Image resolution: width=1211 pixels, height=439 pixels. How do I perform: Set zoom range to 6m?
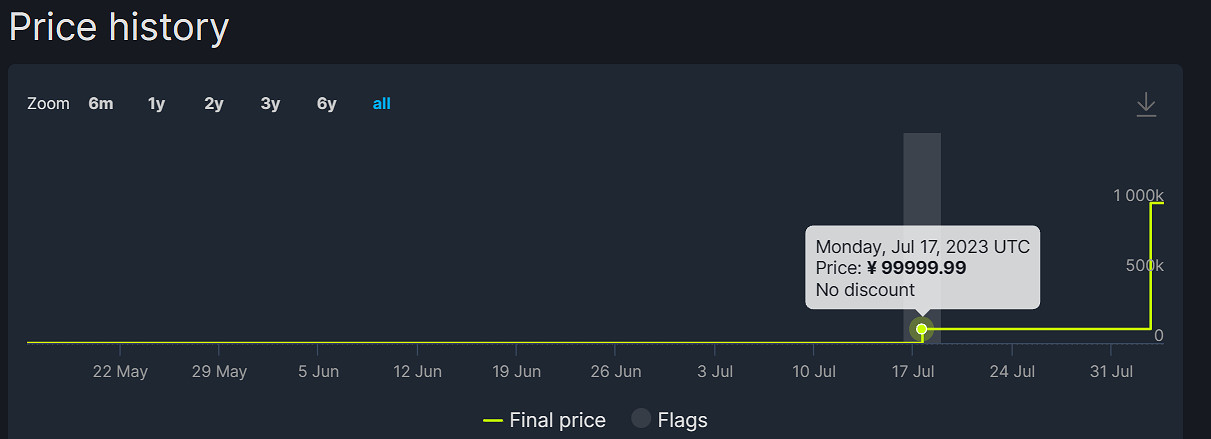[x=101, y=103]
